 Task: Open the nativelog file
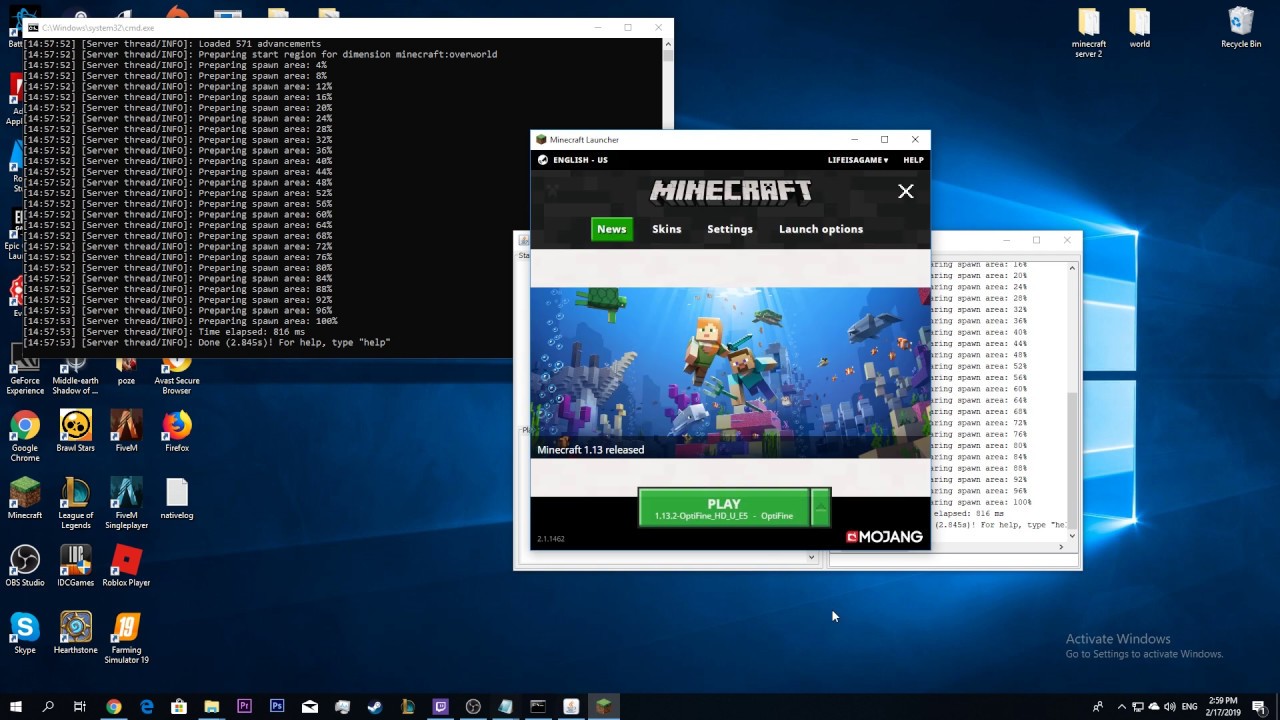point(177,498)
